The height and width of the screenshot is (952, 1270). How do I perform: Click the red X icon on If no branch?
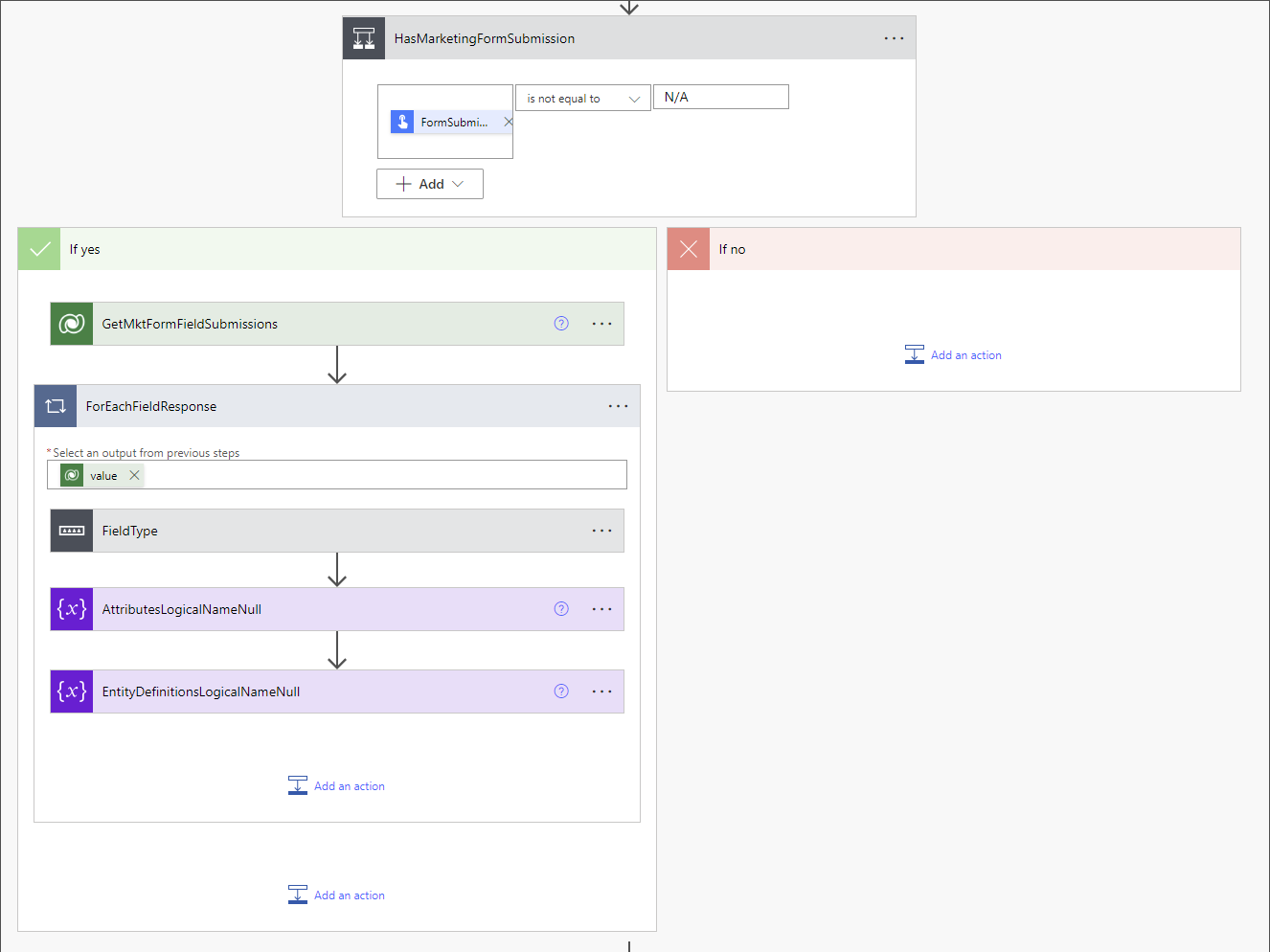[x=688, y=248]
